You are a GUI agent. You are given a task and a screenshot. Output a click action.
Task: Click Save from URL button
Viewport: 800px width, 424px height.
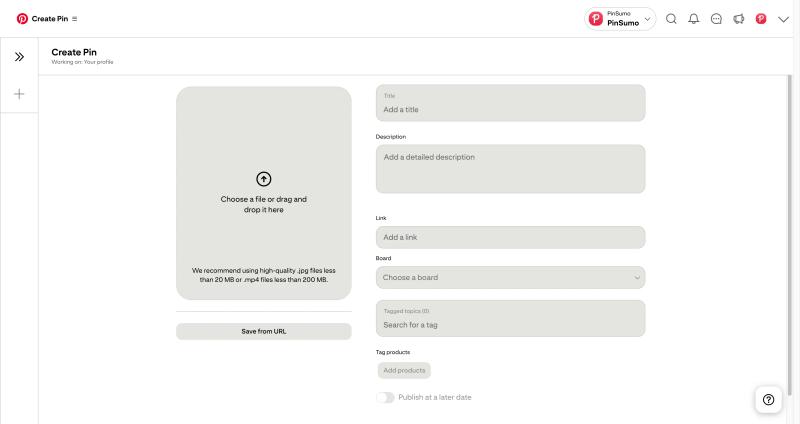264,332
